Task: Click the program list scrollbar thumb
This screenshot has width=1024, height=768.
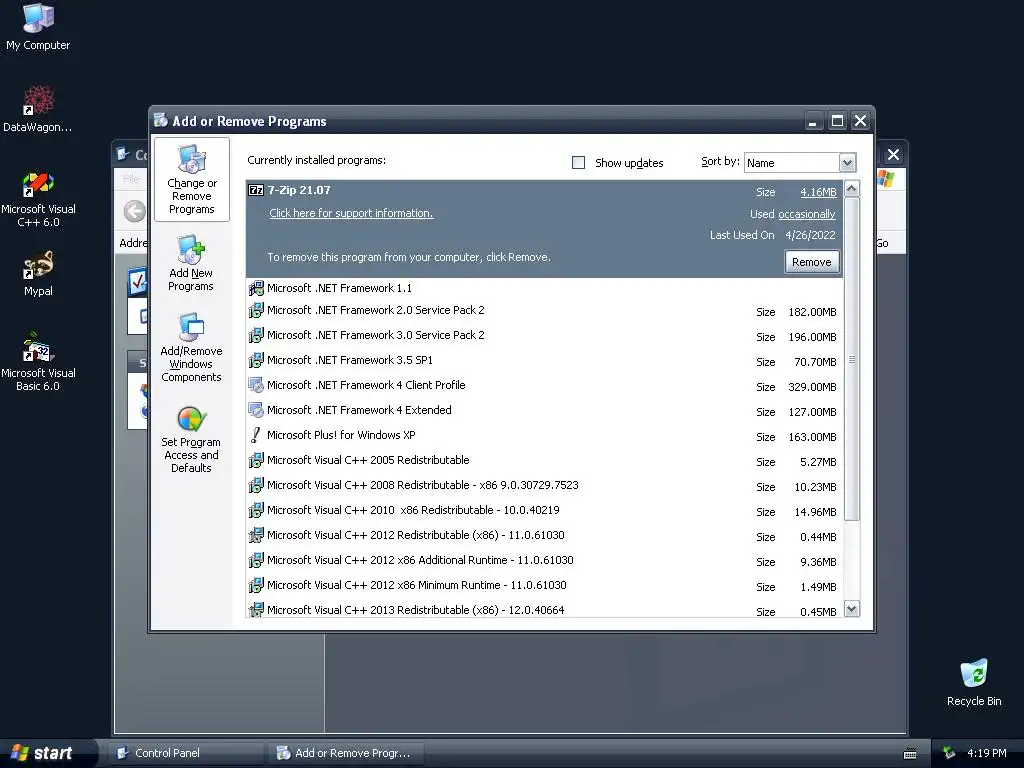Action: tap(852, 359)
